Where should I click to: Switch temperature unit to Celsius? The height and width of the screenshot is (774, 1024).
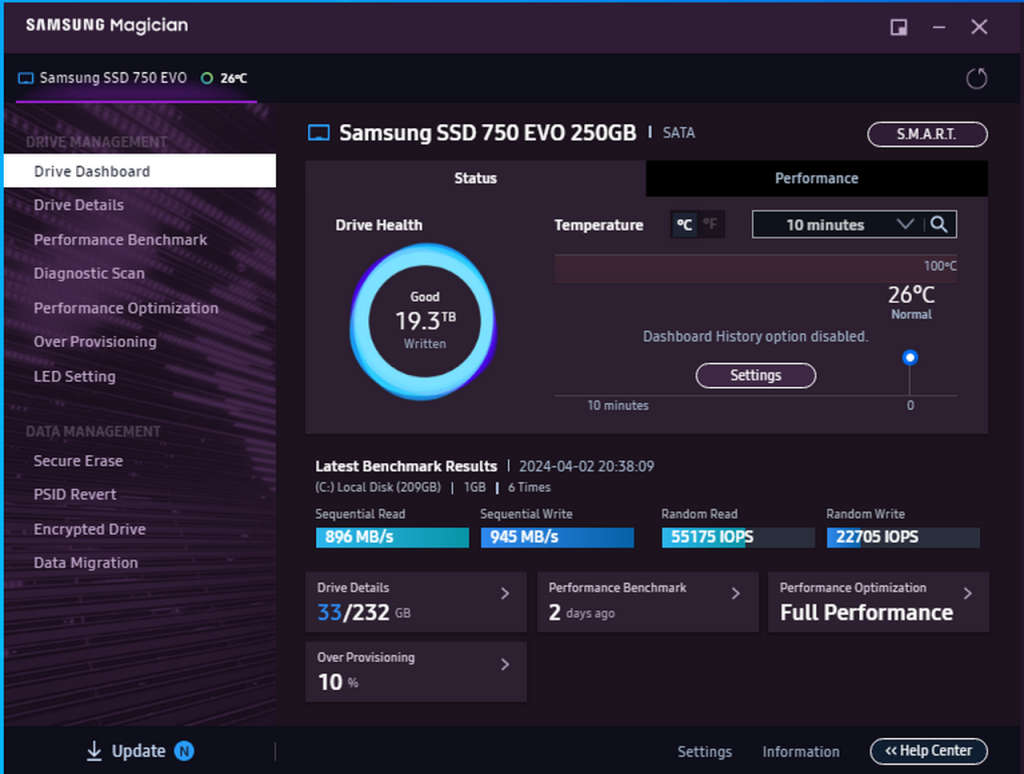click(x=684, y=225)
